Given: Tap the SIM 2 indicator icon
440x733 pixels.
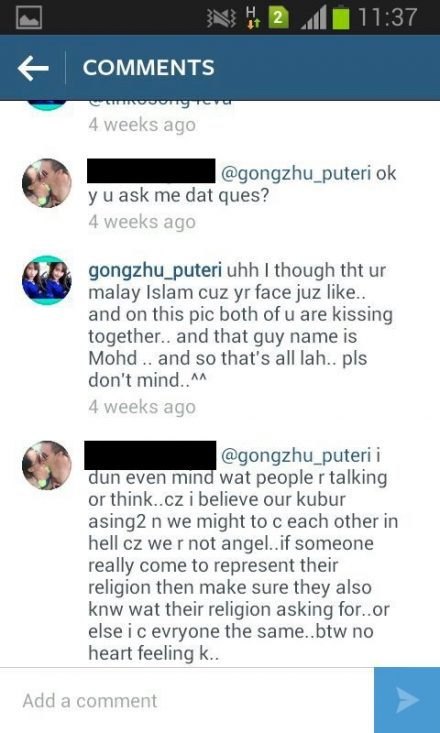Looking at the screenshot, I should [278, 18].
